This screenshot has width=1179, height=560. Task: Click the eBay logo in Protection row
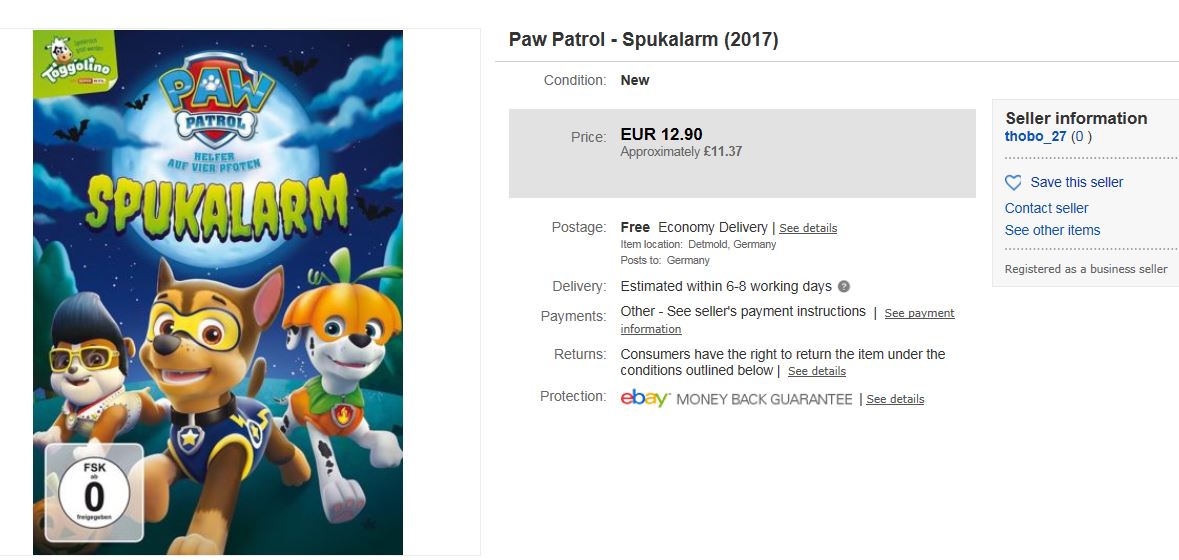tap(645, 398)
